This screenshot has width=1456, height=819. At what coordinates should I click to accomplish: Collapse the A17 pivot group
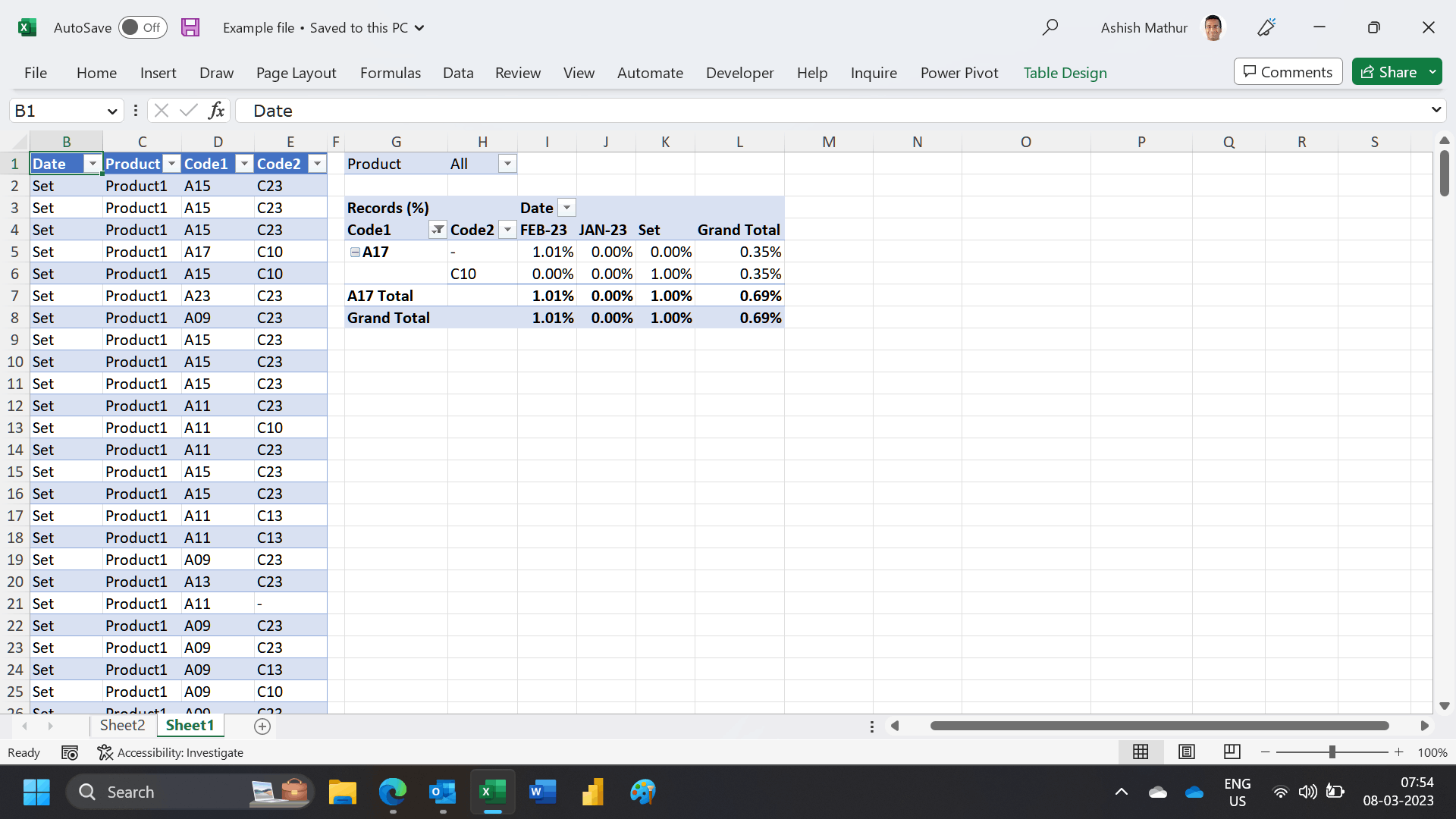pyautogui.click(x=355, y=252)
